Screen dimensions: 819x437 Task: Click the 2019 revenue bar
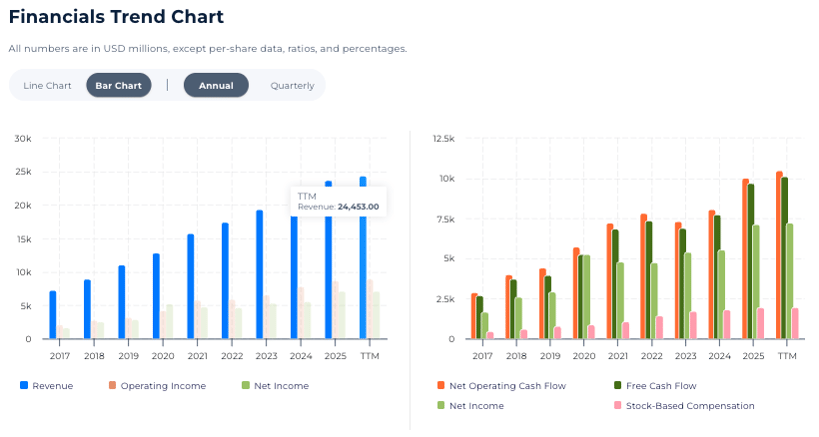click(x=122, y=302)
